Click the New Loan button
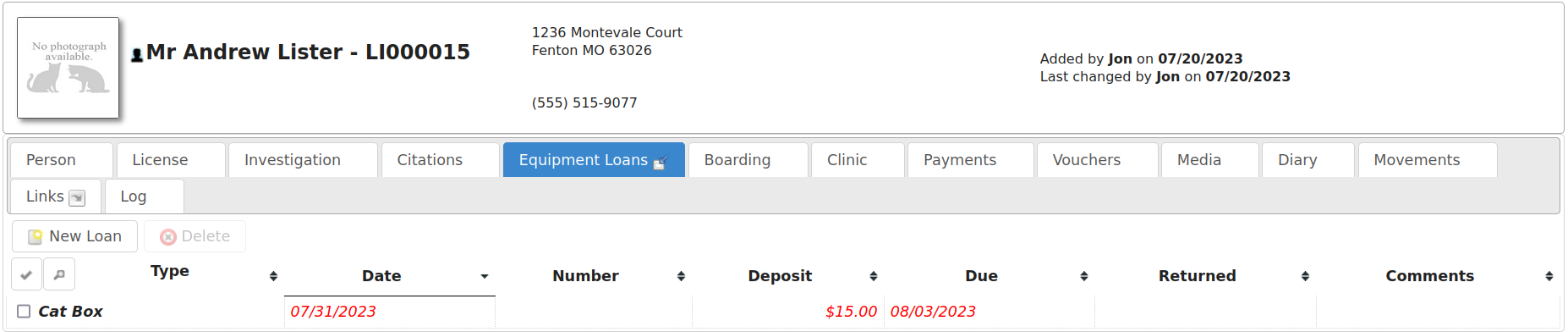1568x332 pixels. pyautogui.click(x=74, y=236)
